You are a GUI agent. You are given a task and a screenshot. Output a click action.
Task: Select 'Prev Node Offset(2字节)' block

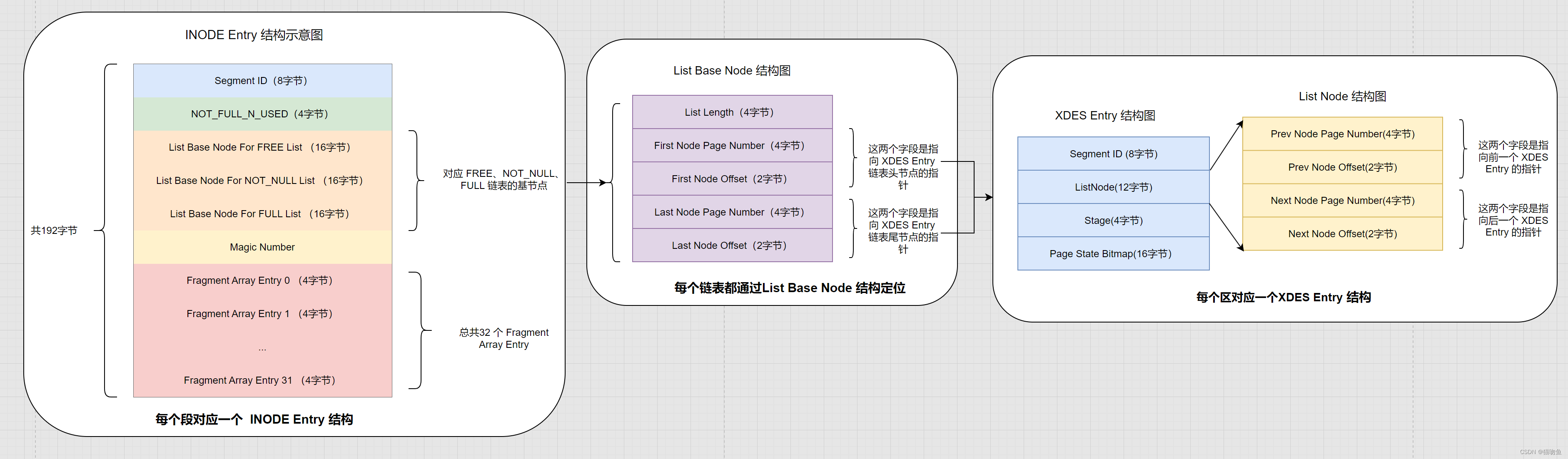click(x=1342, y=167)
